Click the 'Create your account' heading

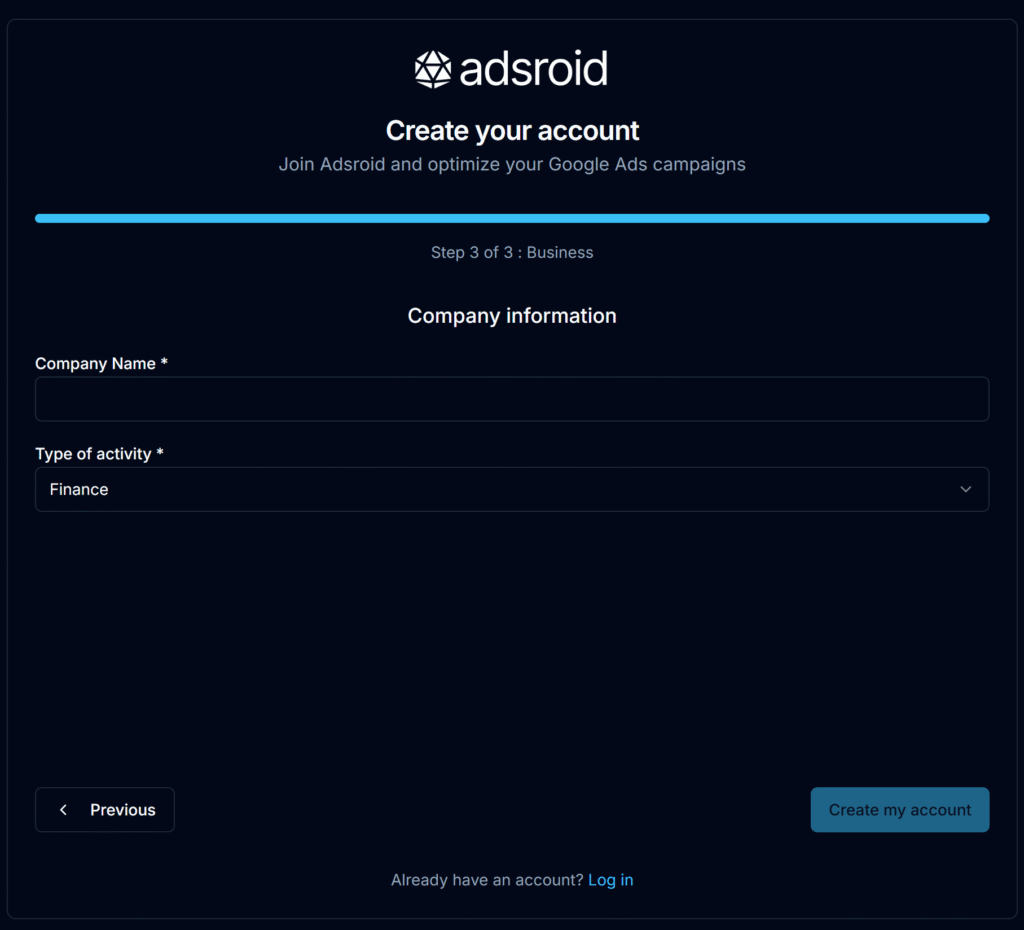(x=512, y=131)
